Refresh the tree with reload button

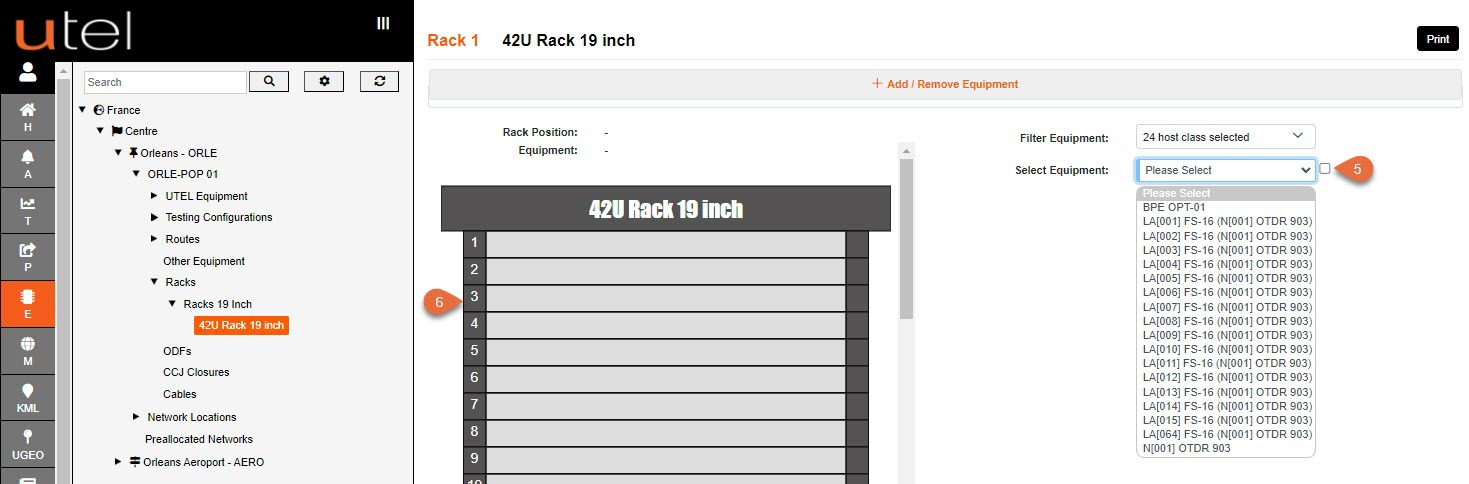pyautogui.click(x=379, y=81)
